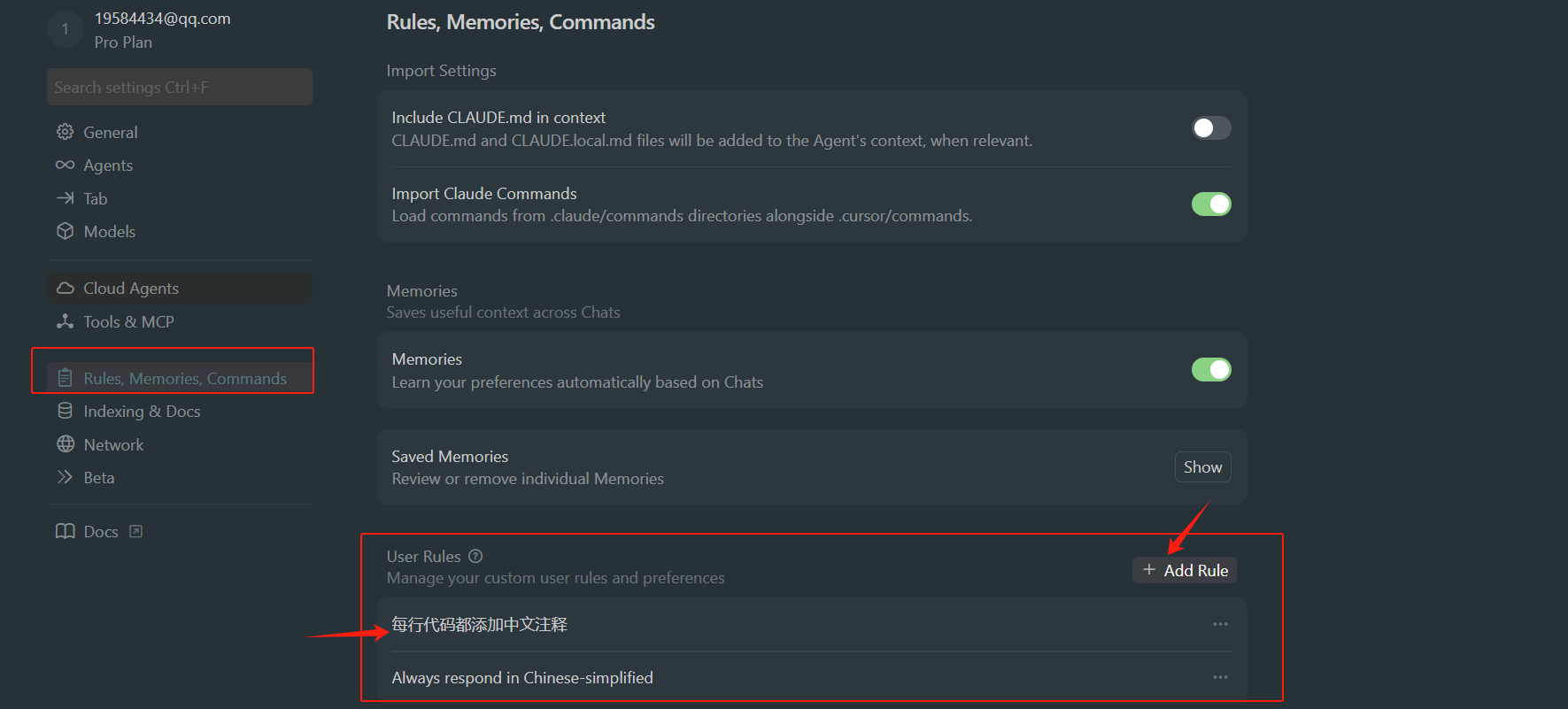This screenshot has height=709, width=1568.
Task: Click the User Rules help icon
Action: pos(475,556)
